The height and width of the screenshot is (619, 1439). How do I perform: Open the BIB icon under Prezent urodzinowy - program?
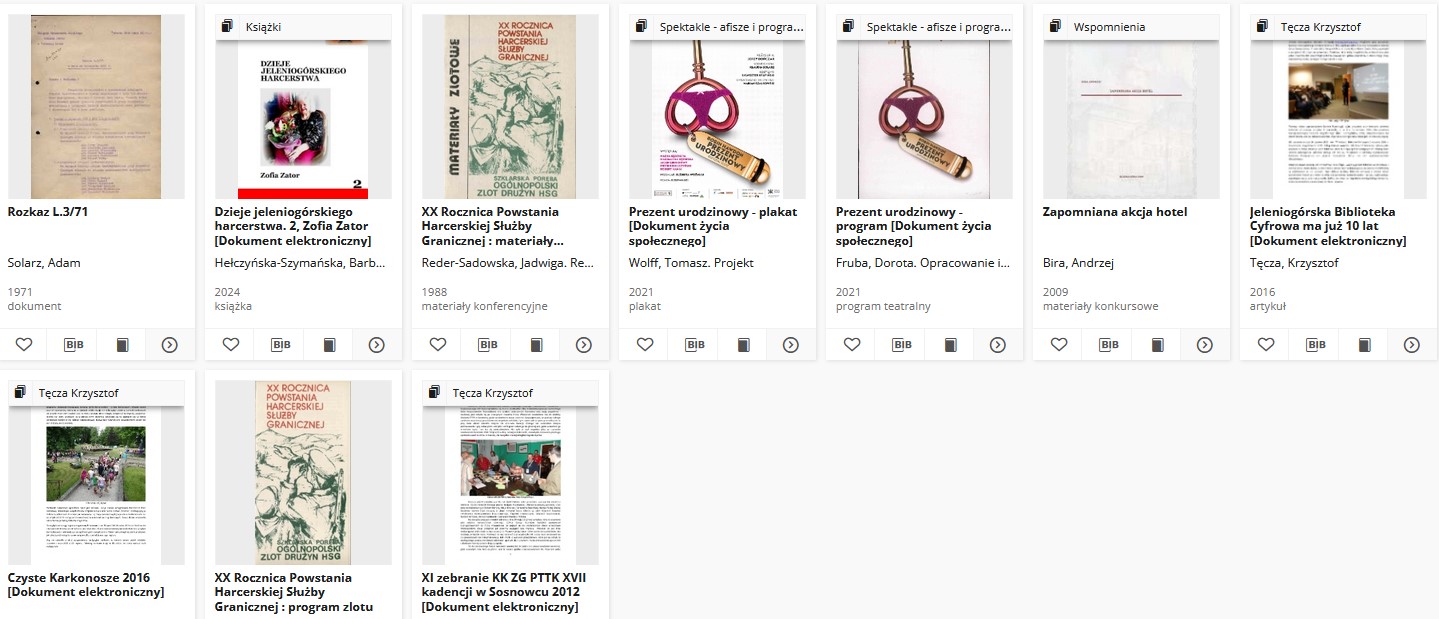coord(901,344)
